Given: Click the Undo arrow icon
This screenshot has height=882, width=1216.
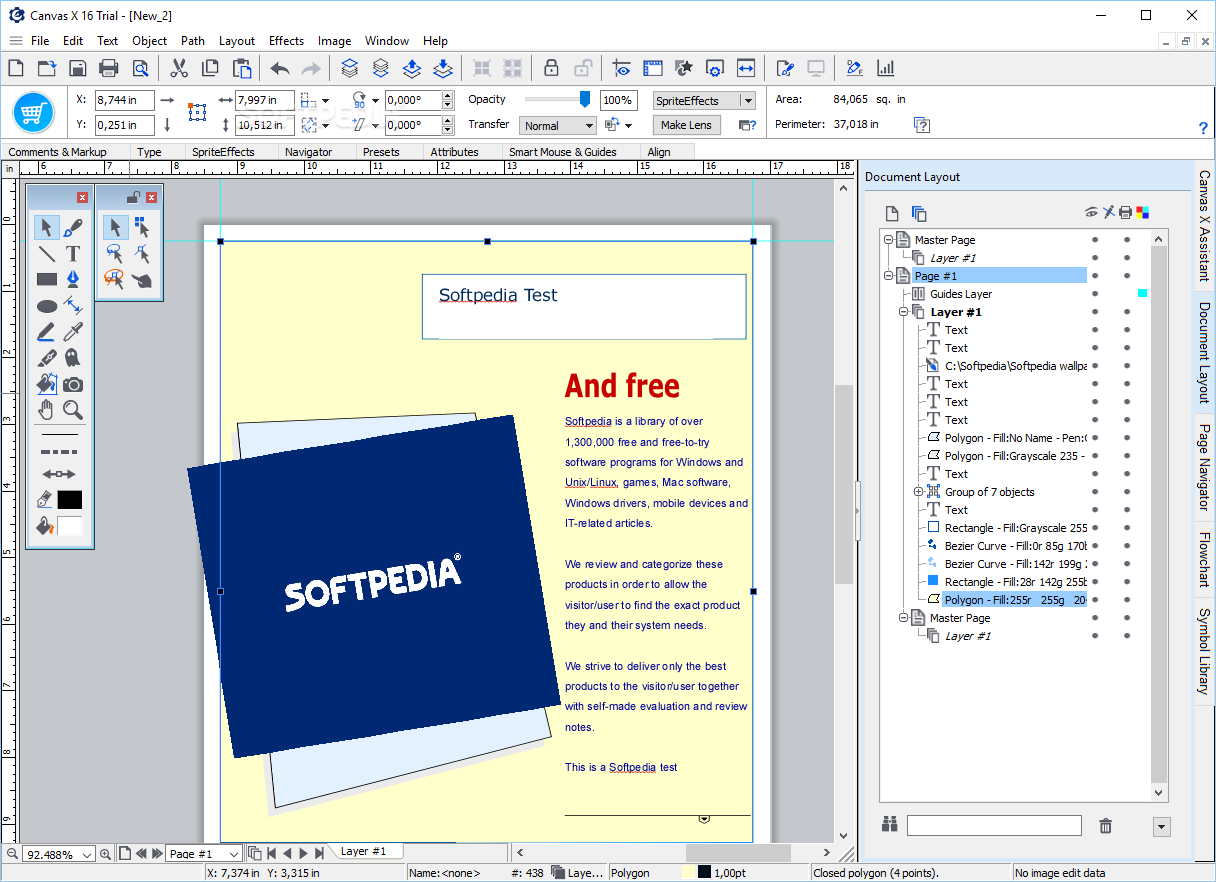Looking at the screenshot, I should [280, 68].
